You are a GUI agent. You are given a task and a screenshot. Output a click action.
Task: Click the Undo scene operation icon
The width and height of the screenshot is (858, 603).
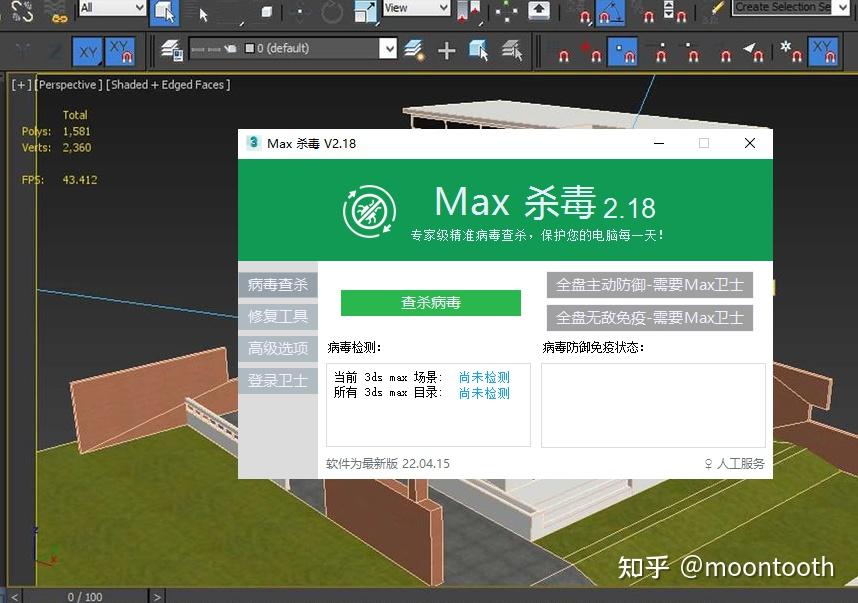click(5, 12)
